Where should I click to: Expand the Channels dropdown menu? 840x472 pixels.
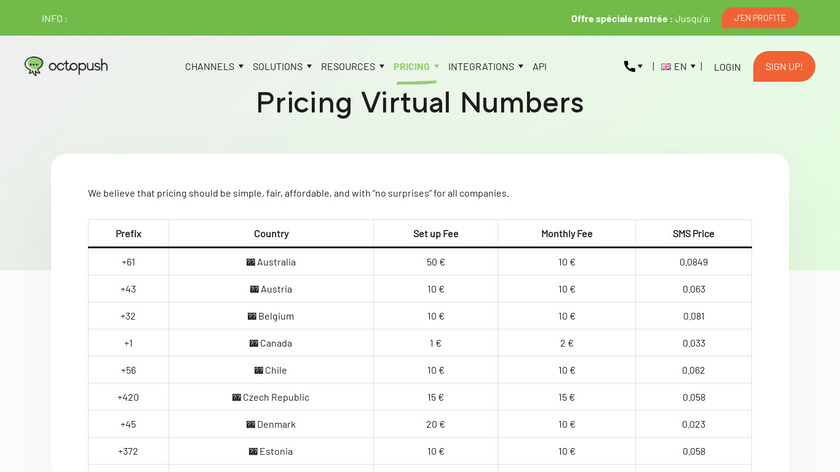(214, 67)
